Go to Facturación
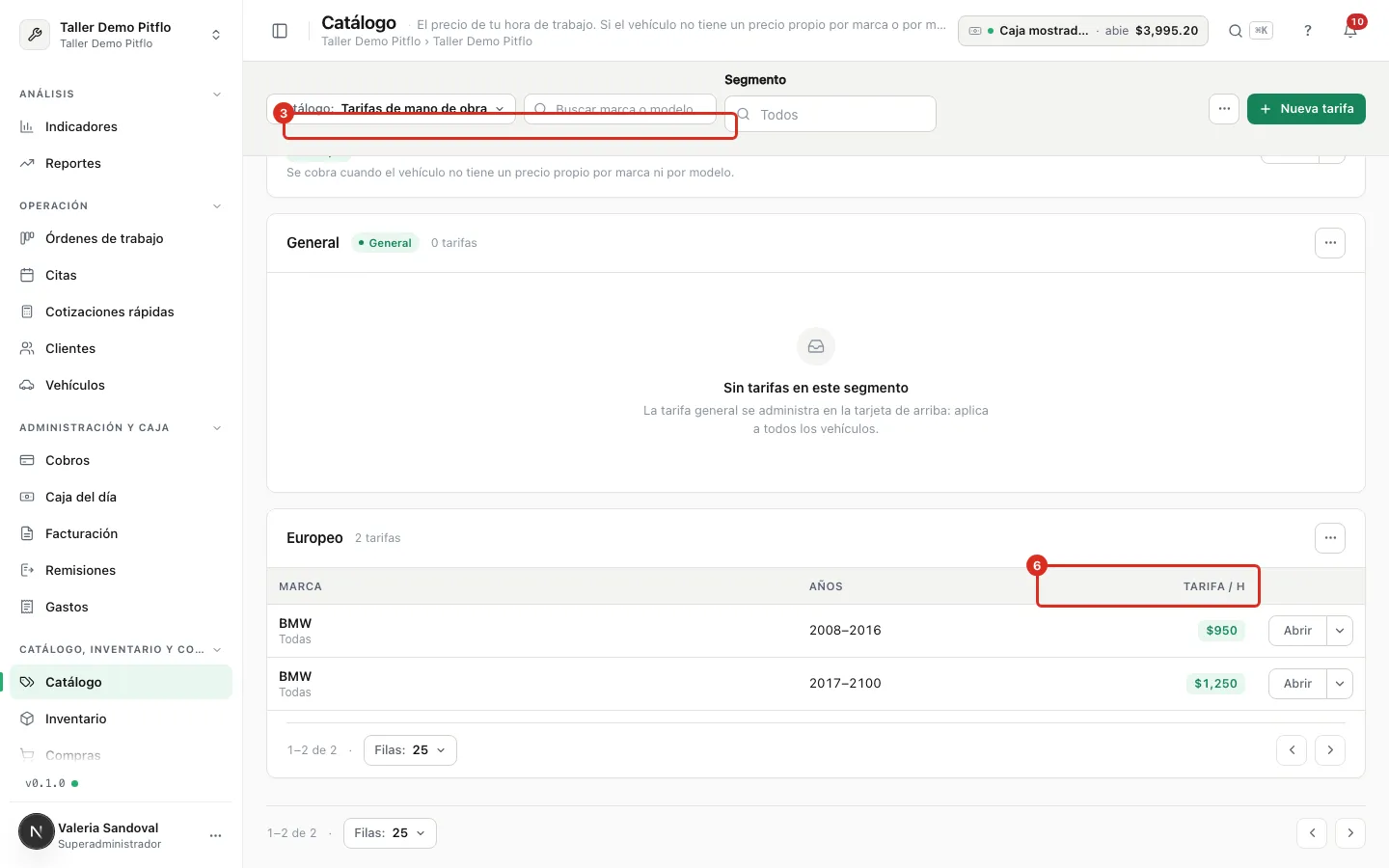 point(121,534)
